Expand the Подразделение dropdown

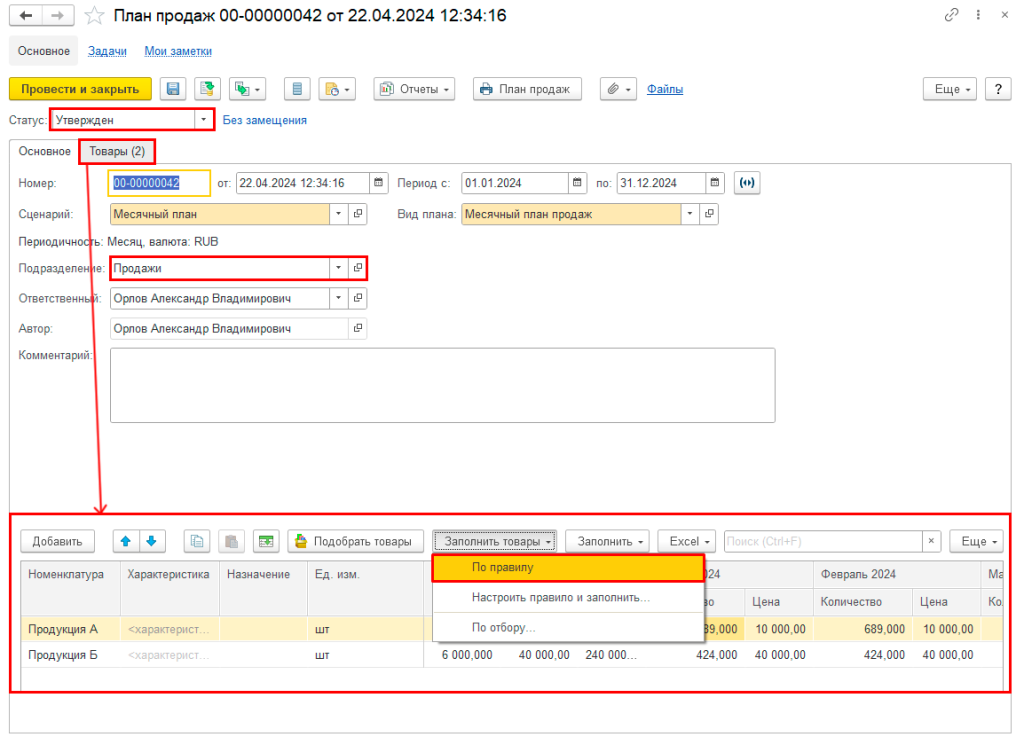pyautogui.click(x=338, y=268)
